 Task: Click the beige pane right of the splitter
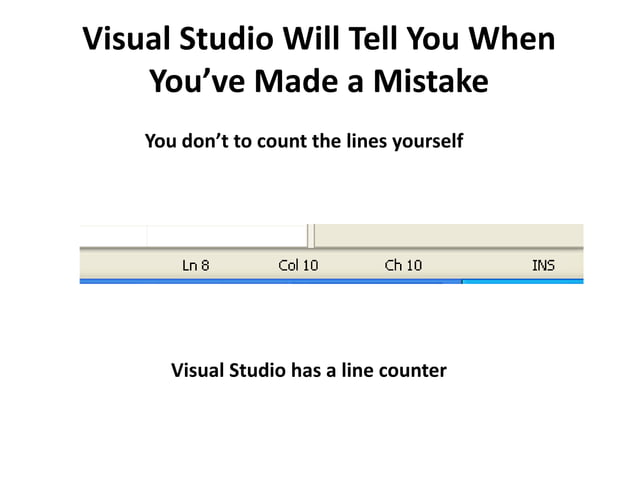[449, 236]
